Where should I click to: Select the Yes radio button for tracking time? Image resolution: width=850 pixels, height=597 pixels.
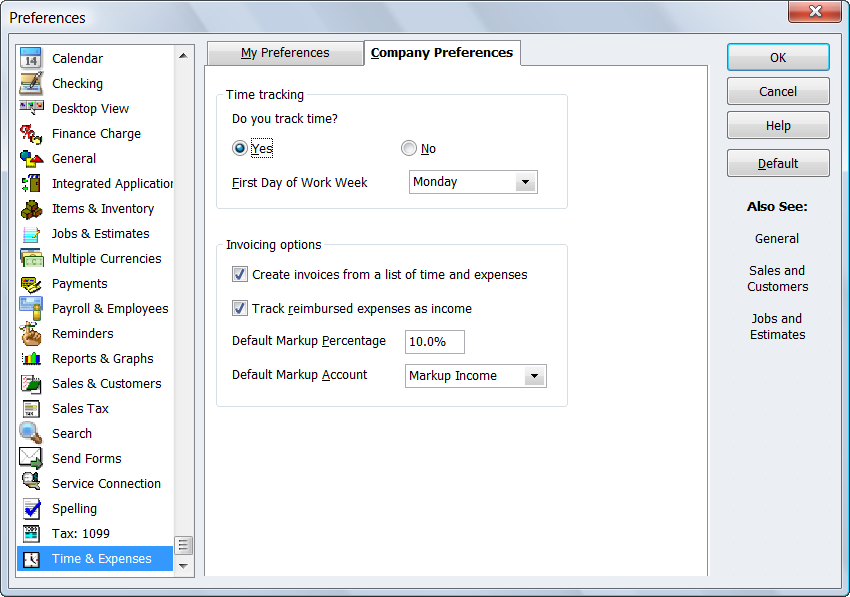[x=240, y=149]
